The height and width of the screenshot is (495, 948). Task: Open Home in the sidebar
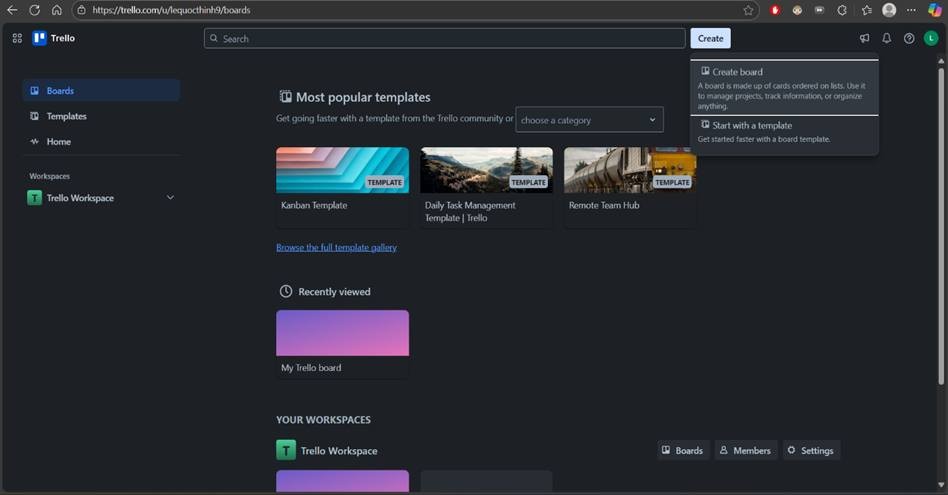58,142
